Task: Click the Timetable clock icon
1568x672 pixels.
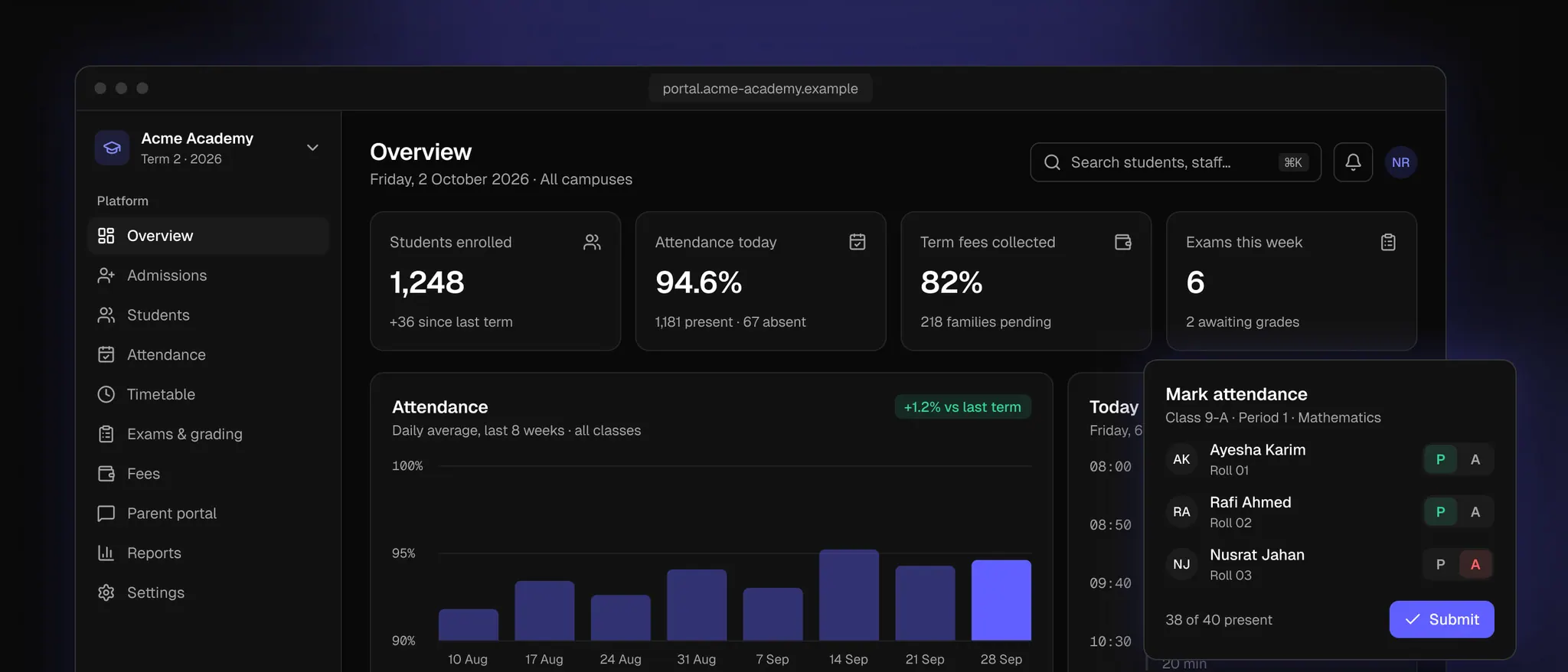Action: coord(106,394)
